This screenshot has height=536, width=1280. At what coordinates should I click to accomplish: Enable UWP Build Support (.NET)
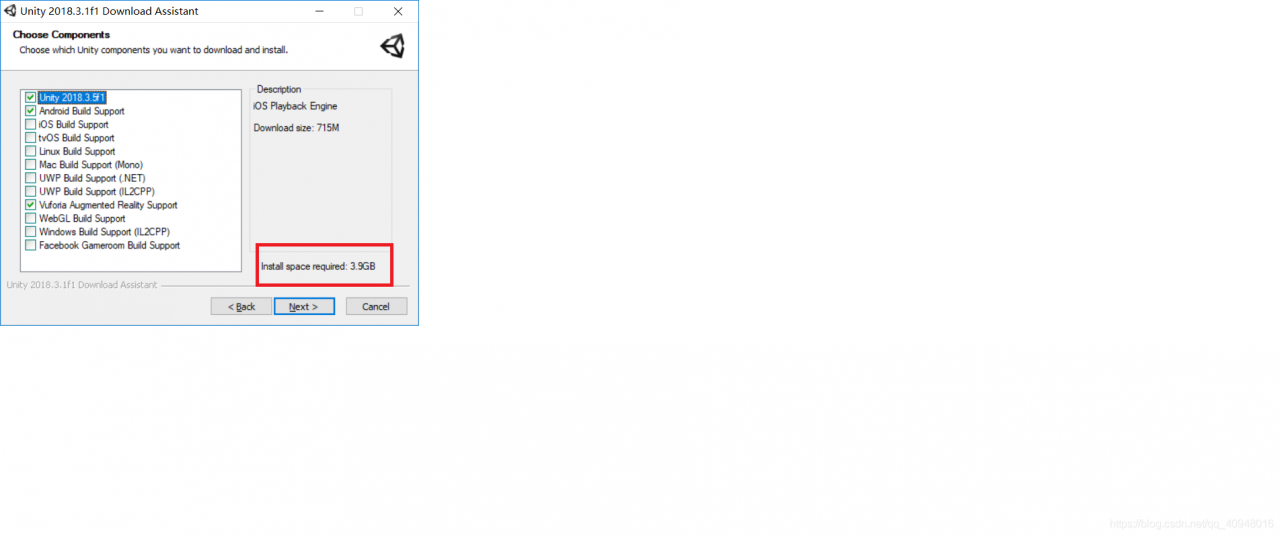tap(31, 178)
